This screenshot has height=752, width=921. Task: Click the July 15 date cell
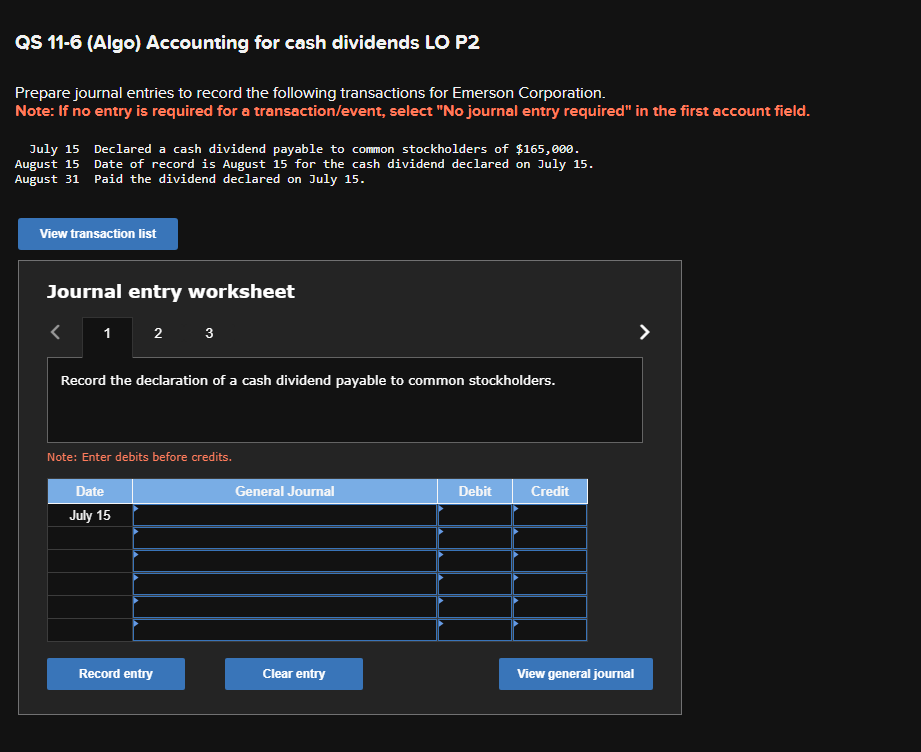[x=90, y=515]
